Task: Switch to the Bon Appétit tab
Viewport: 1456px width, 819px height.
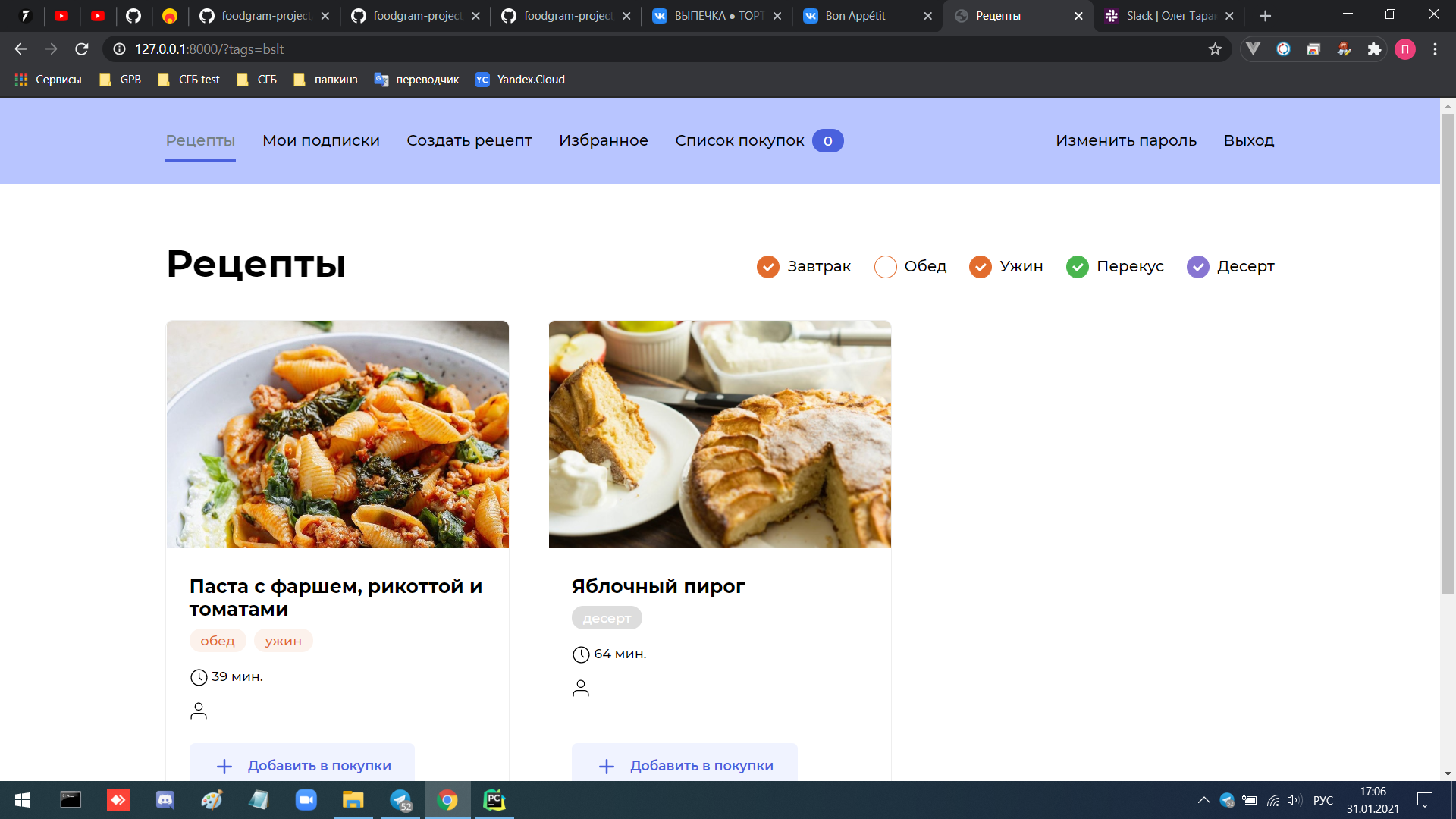Action: 855,16
